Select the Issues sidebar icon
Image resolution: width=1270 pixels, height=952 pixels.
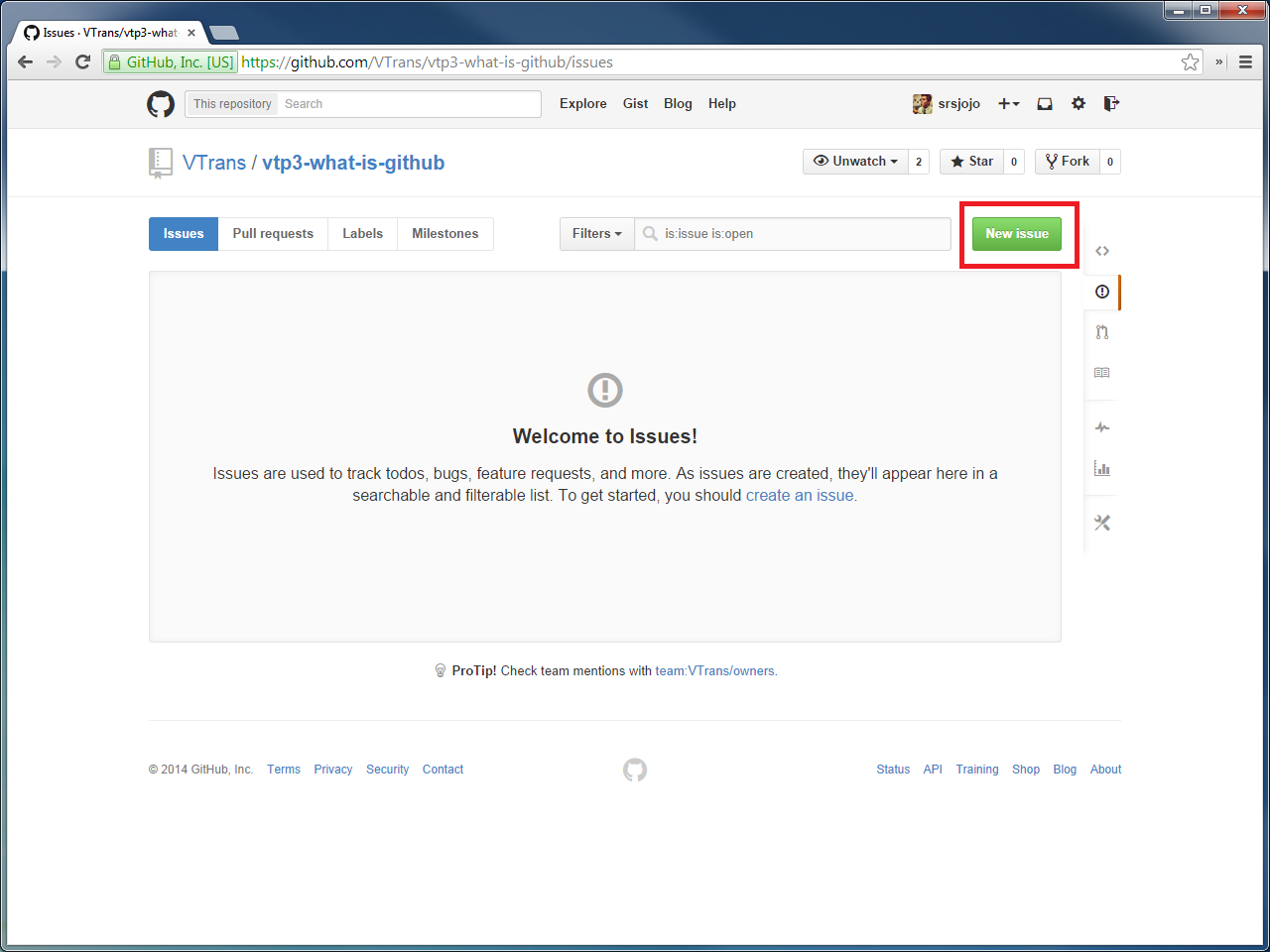pyautogui.click(x=1102, y=292)
